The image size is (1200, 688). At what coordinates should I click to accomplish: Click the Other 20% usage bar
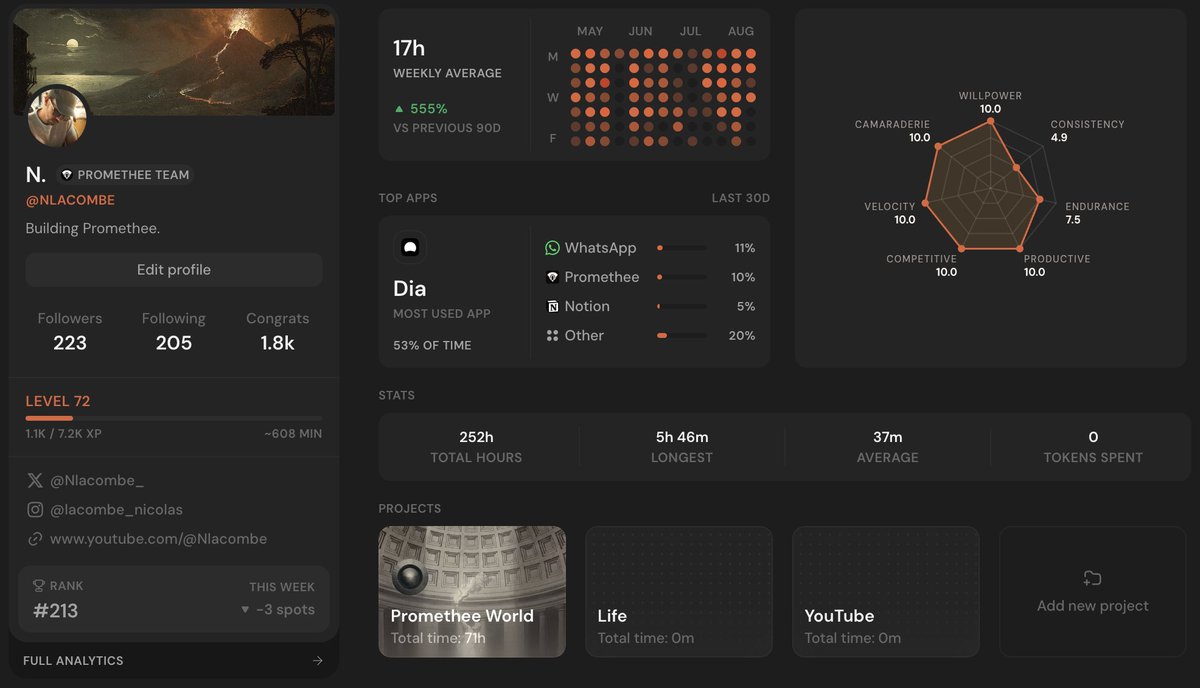point(682,336)
